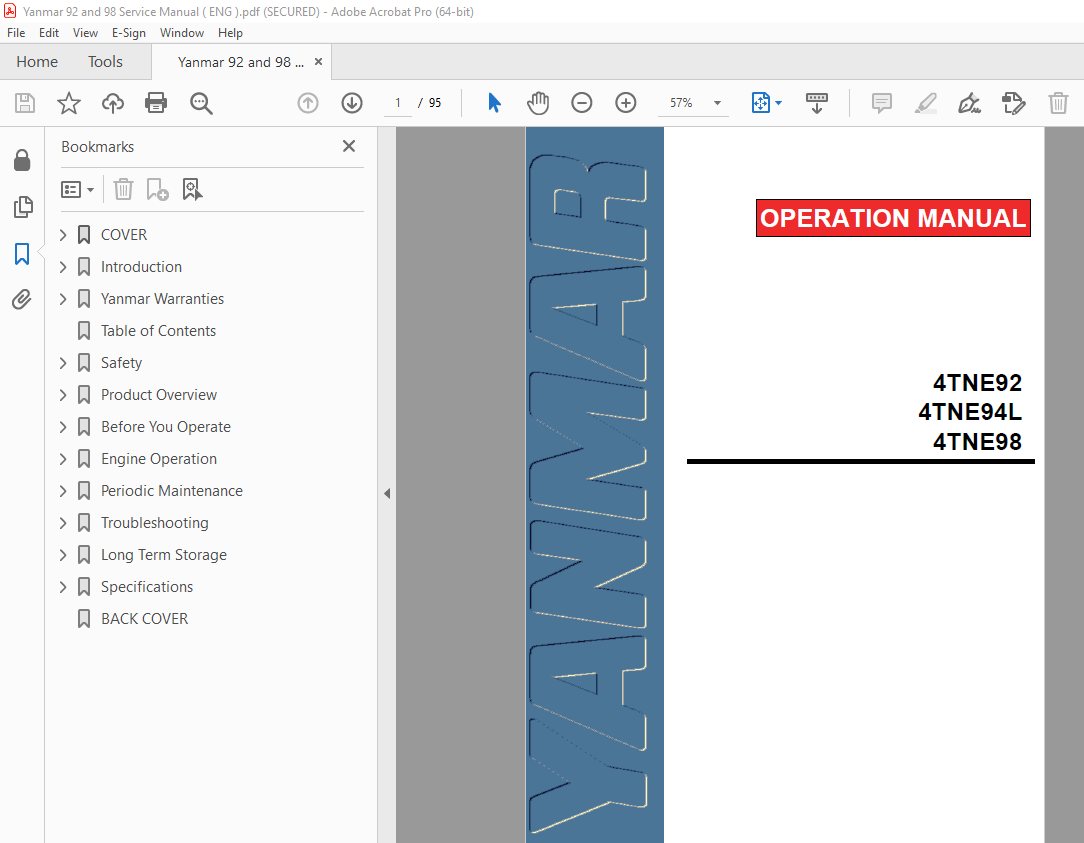Show Page Thumbnails panel
Viewport: 1084px width, 843px height.
click(22, 207)
